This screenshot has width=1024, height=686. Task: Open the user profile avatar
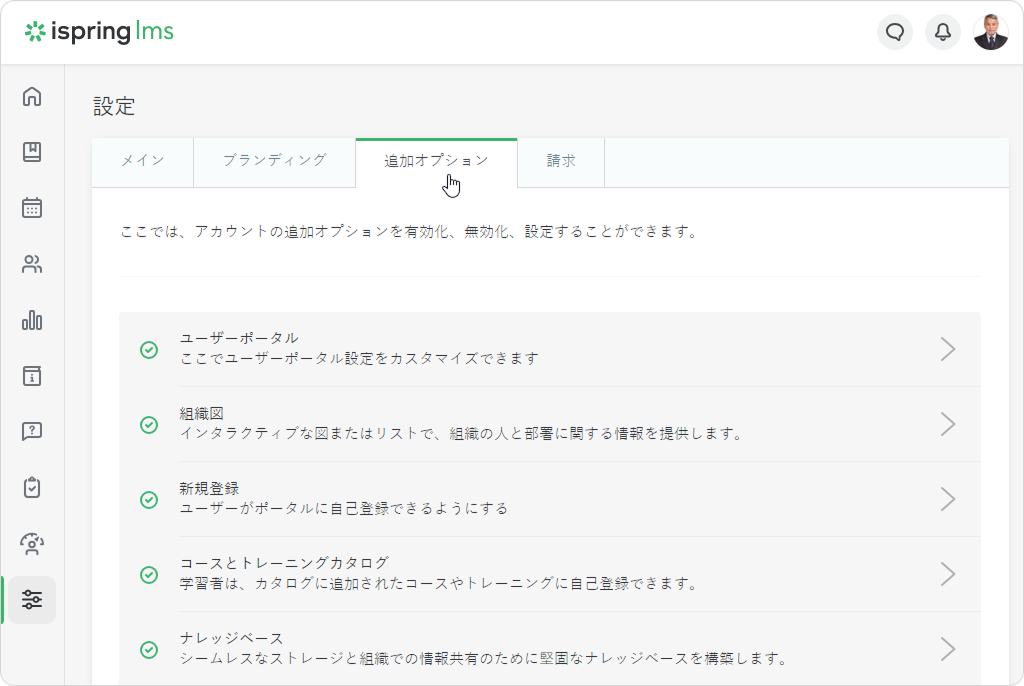click(x=990, y=32)
